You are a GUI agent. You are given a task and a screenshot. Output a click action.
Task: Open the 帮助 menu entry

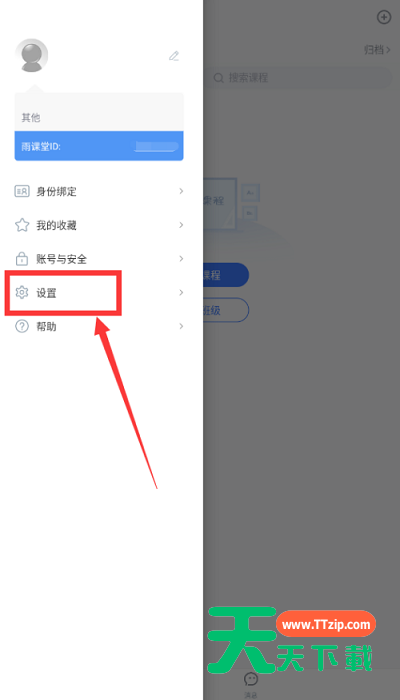(x=100, y=326)
